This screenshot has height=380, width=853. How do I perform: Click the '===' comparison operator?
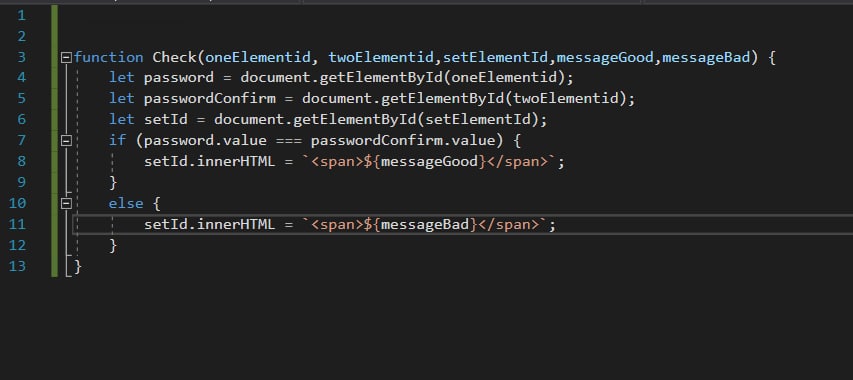[288, 141]
